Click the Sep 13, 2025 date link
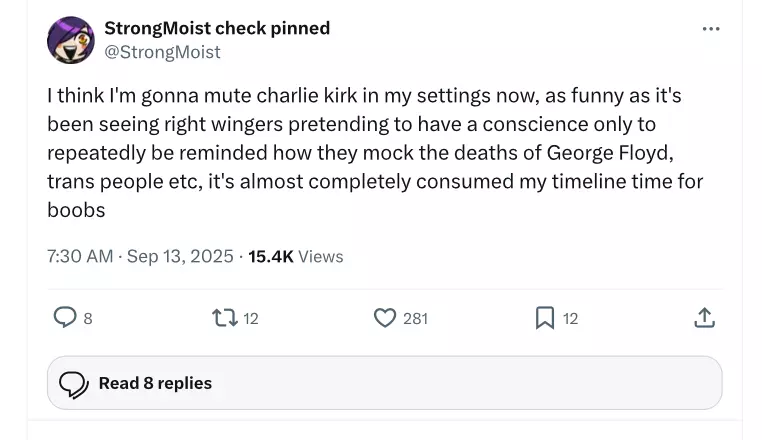 pos(180,256)
